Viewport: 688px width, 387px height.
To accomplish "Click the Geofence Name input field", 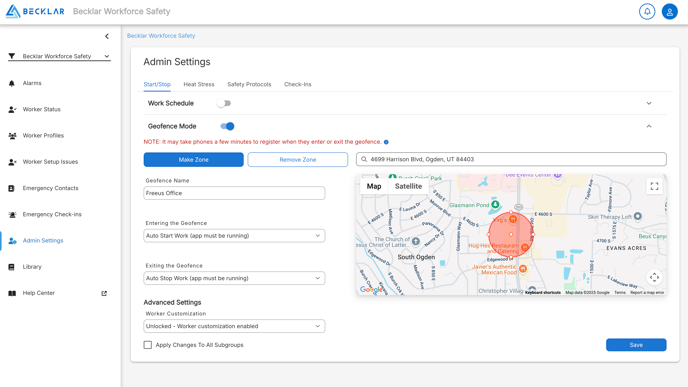I will (x=234, y=193).
